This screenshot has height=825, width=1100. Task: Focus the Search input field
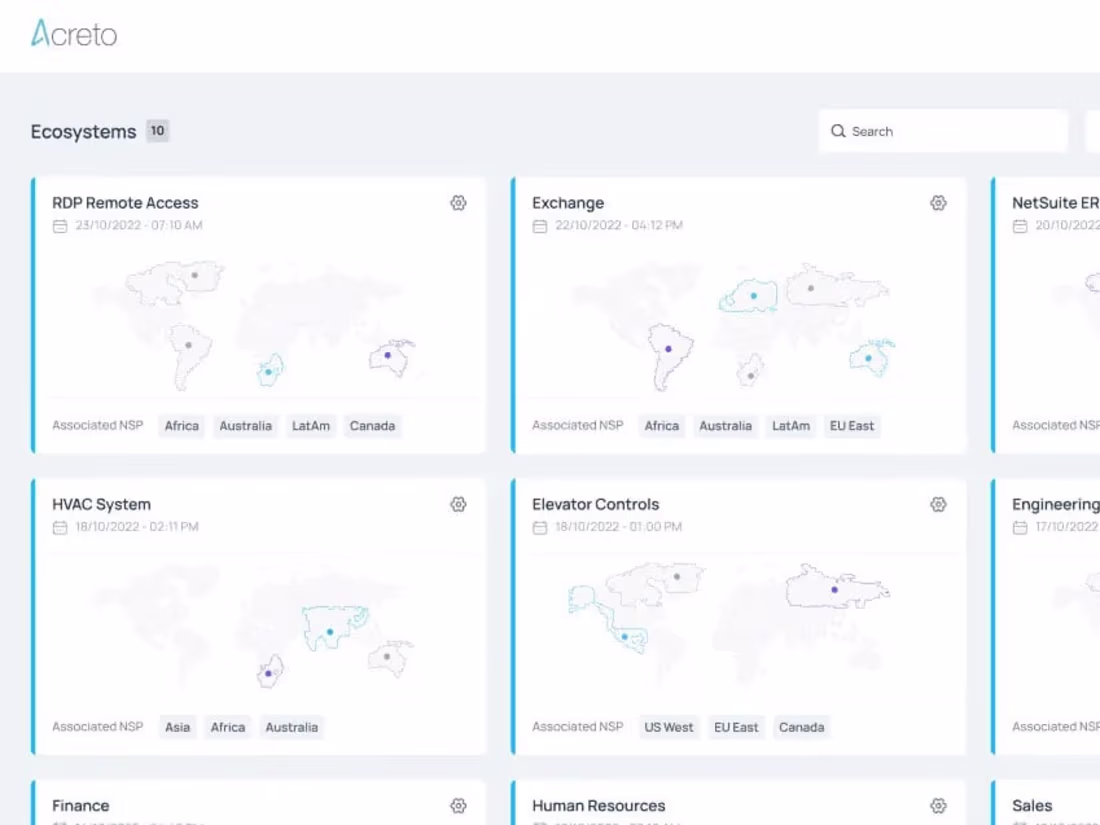(943, 131)
